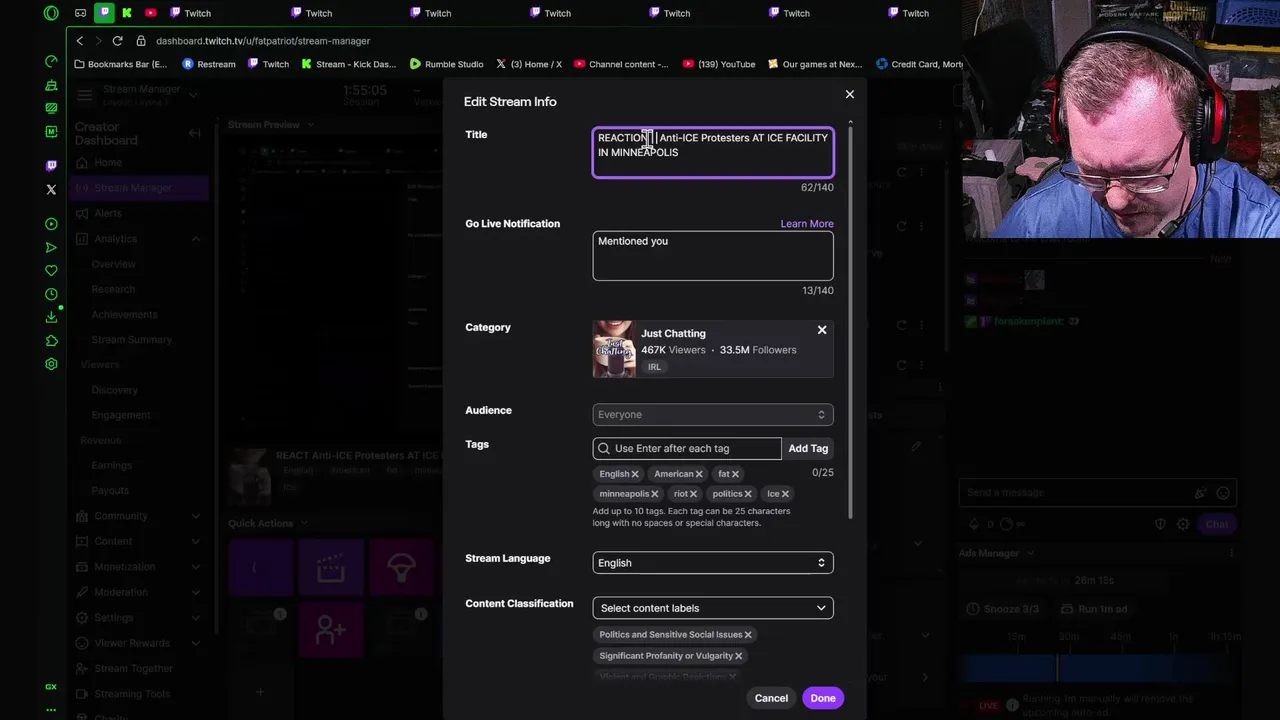Viewport: 1280px width, 720px height.
Task: Click the tag search input field
Action: pos(687,449)
